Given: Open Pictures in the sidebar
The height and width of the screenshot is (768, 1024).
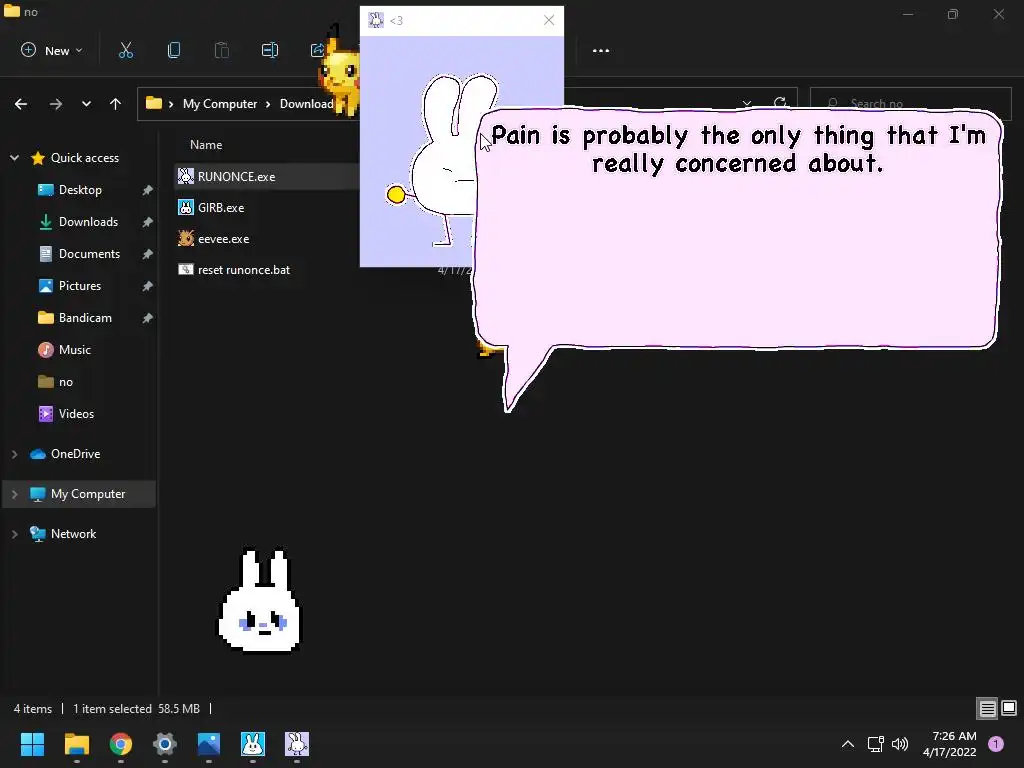Looking at the screenshot, I should pyautogui.click(x=80, y=286).
